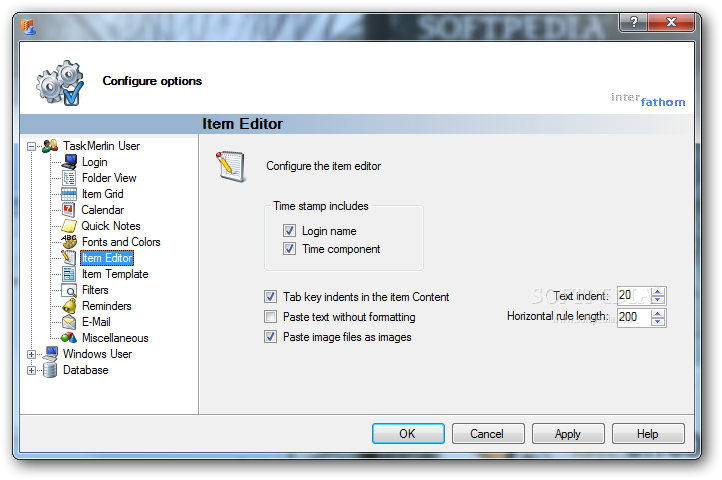Select the TaskMerlin User tree label

[101, 146]
